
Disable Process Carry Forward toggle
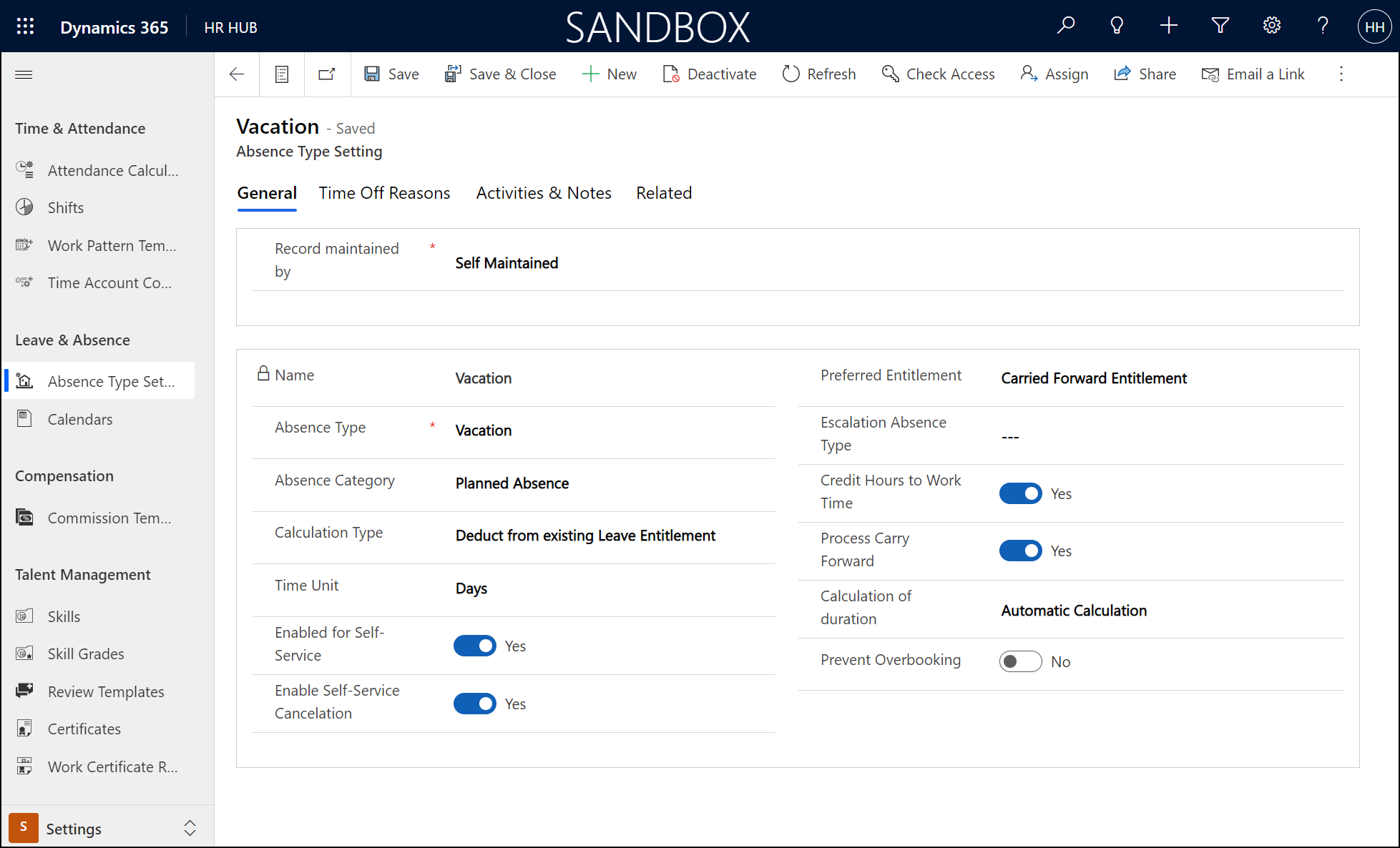1020,551
